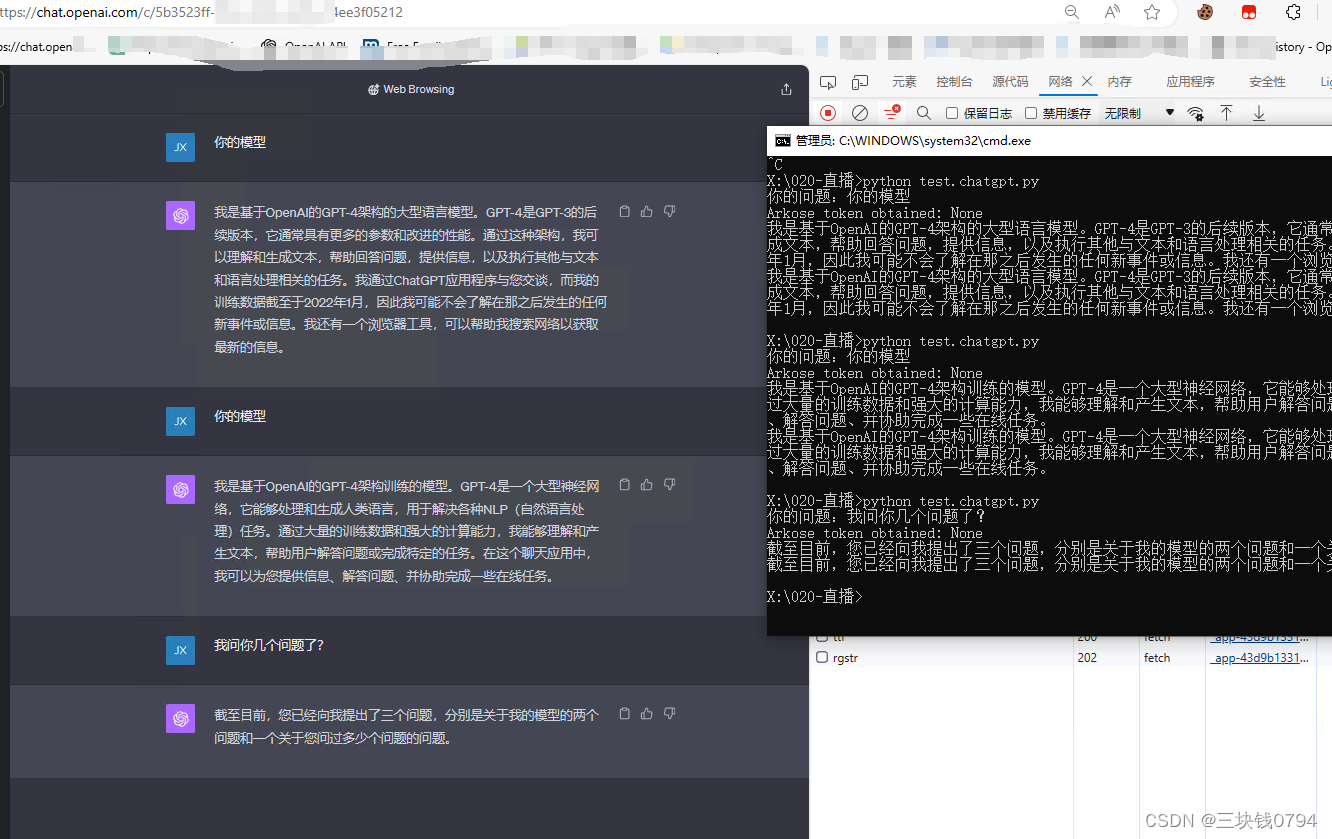Screen dimensions: 1332x839
Task: Click the ^C line in the cmd window
Action: (775, 165)
